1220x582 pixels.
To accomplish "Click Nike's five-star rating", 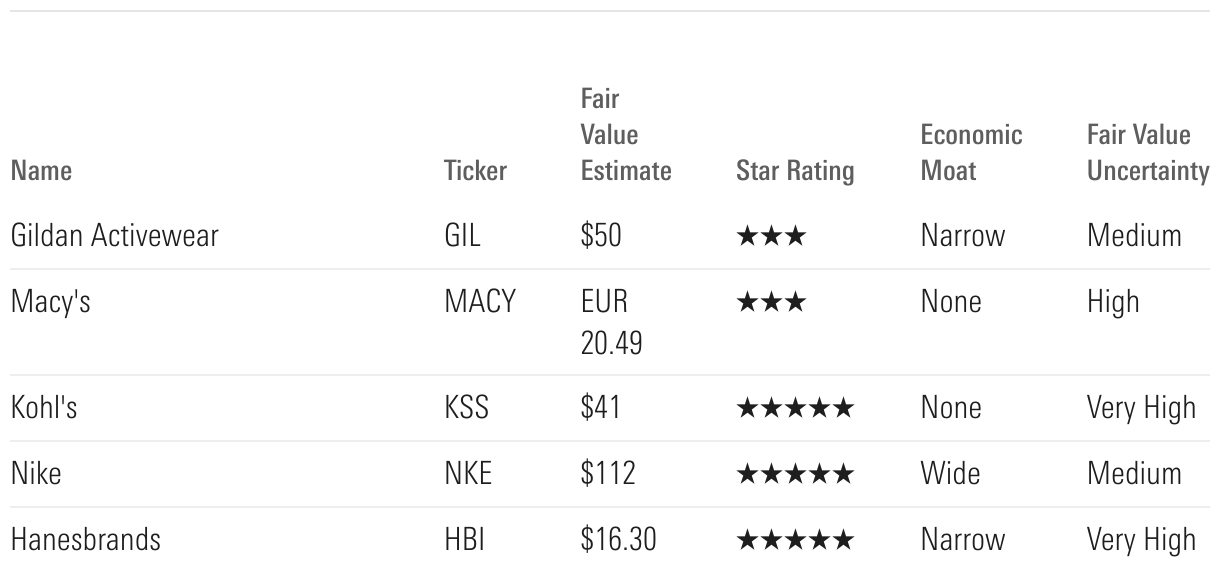I will [795, 474].
